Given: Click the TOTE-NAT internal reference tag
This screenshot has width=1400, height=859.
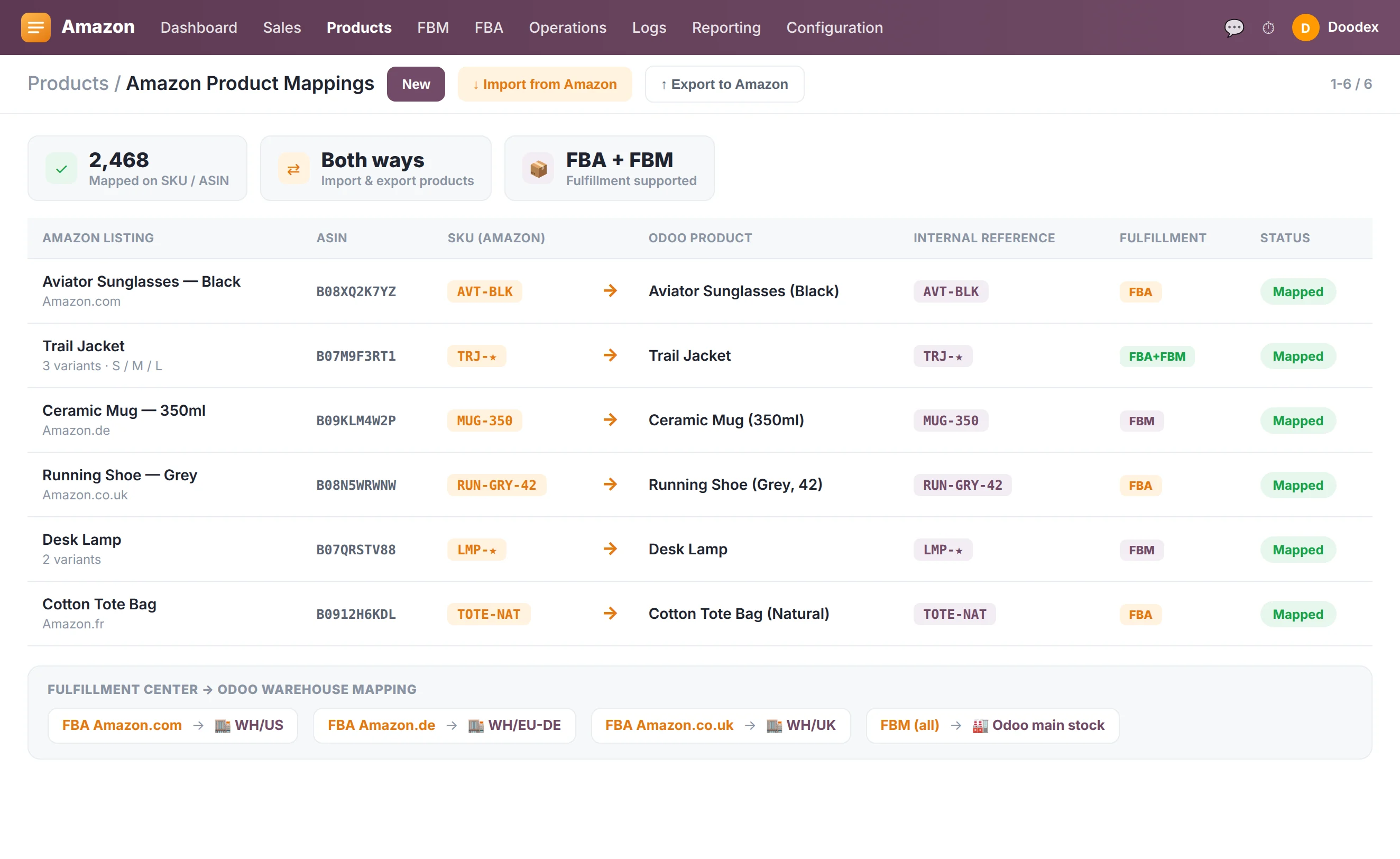Looking at the screenshot, I should tap(954, 614).
